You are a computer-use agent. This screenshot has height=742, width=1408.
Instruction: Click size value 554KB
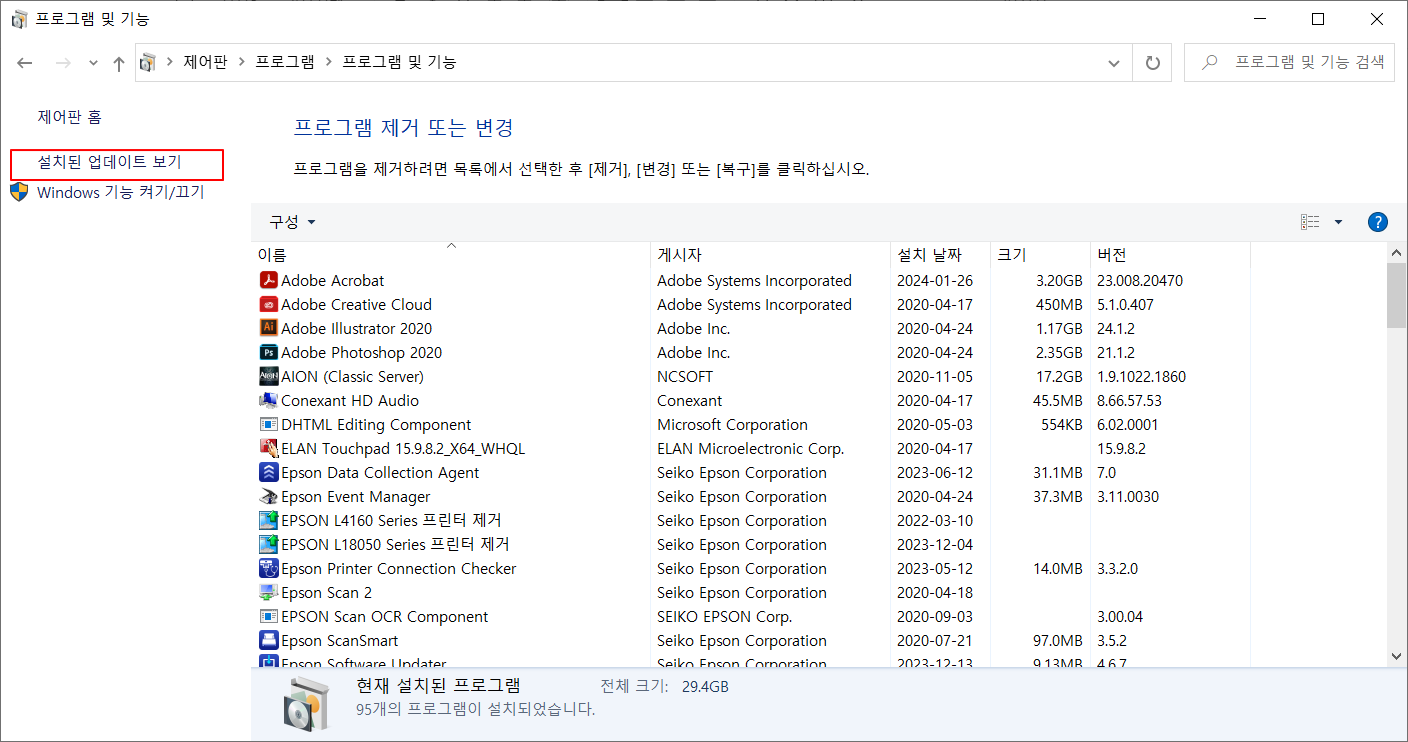tap(1061, 425)
